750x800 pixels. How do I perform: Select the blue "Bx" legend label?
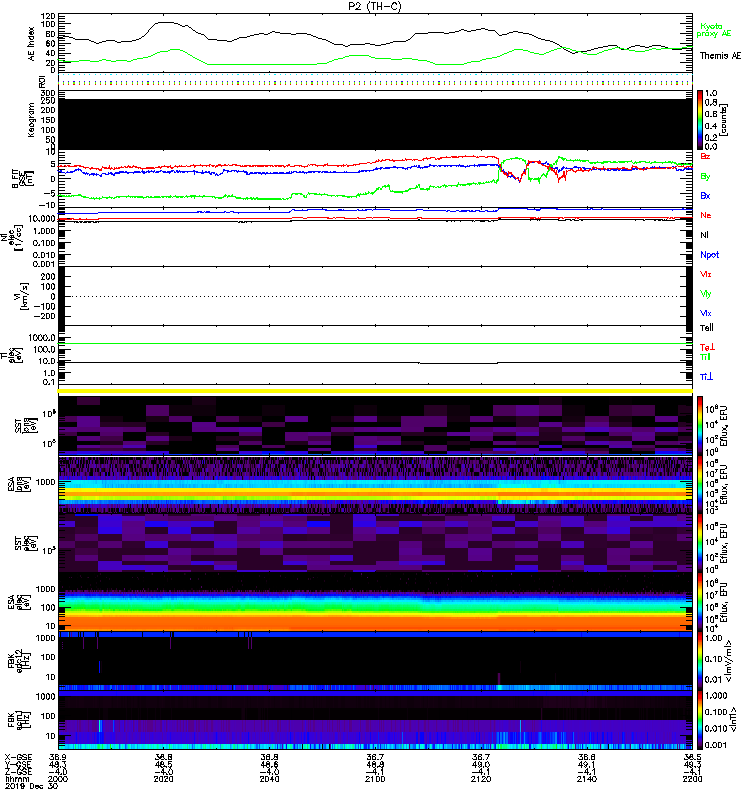click(705, 195)
